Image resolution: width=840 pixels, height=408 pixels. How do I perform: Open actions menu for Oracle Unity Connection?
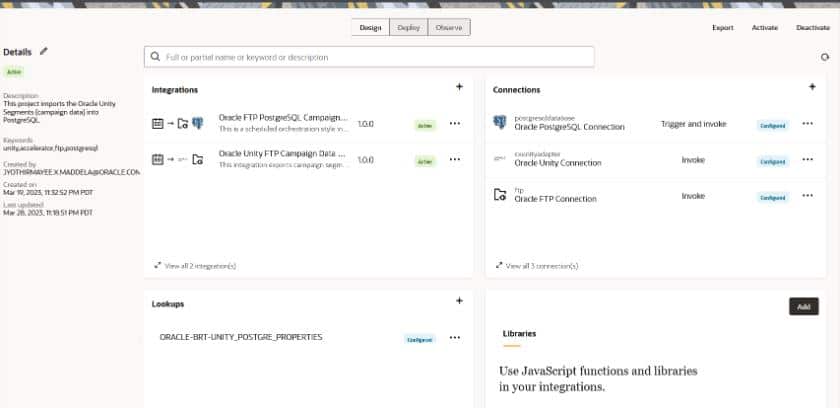coord(807,160)
